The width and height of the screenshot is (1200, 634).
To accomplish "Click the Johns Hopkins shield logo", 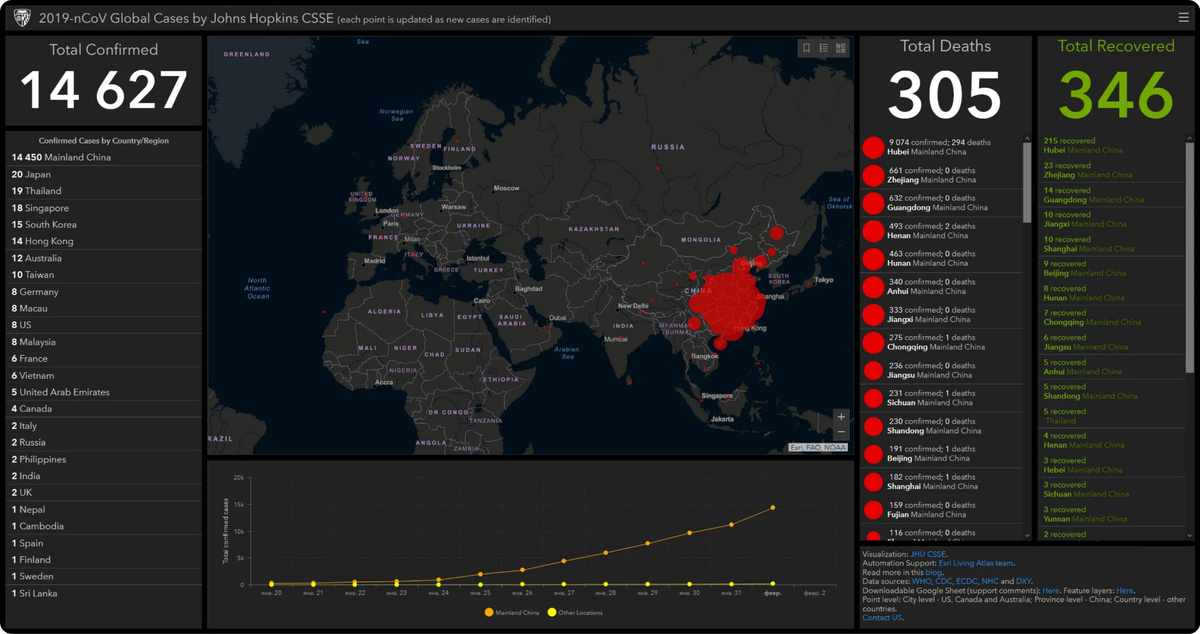I will pos(20,18).
